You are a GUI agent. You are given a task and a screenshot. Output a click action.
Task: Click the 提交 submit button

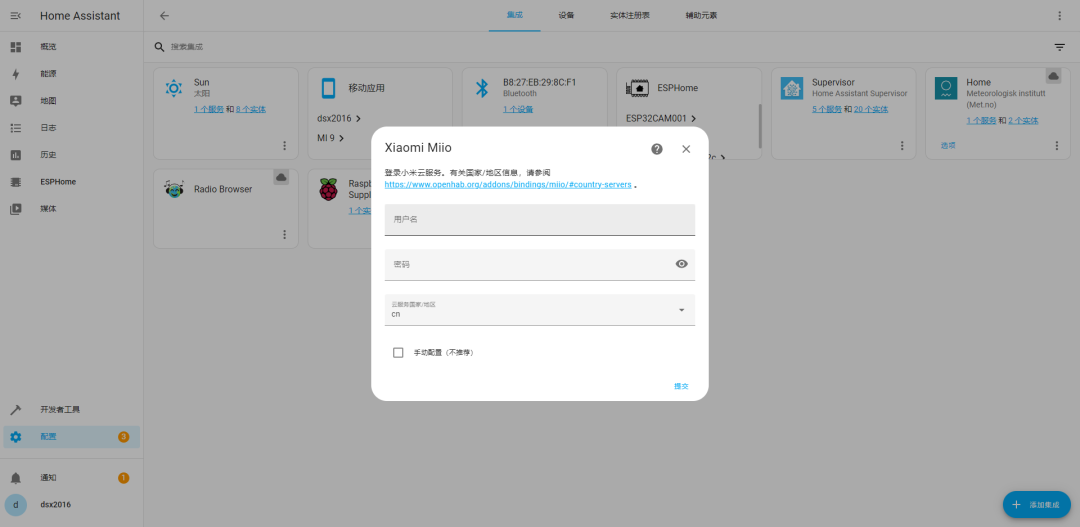tap(681, 386)
